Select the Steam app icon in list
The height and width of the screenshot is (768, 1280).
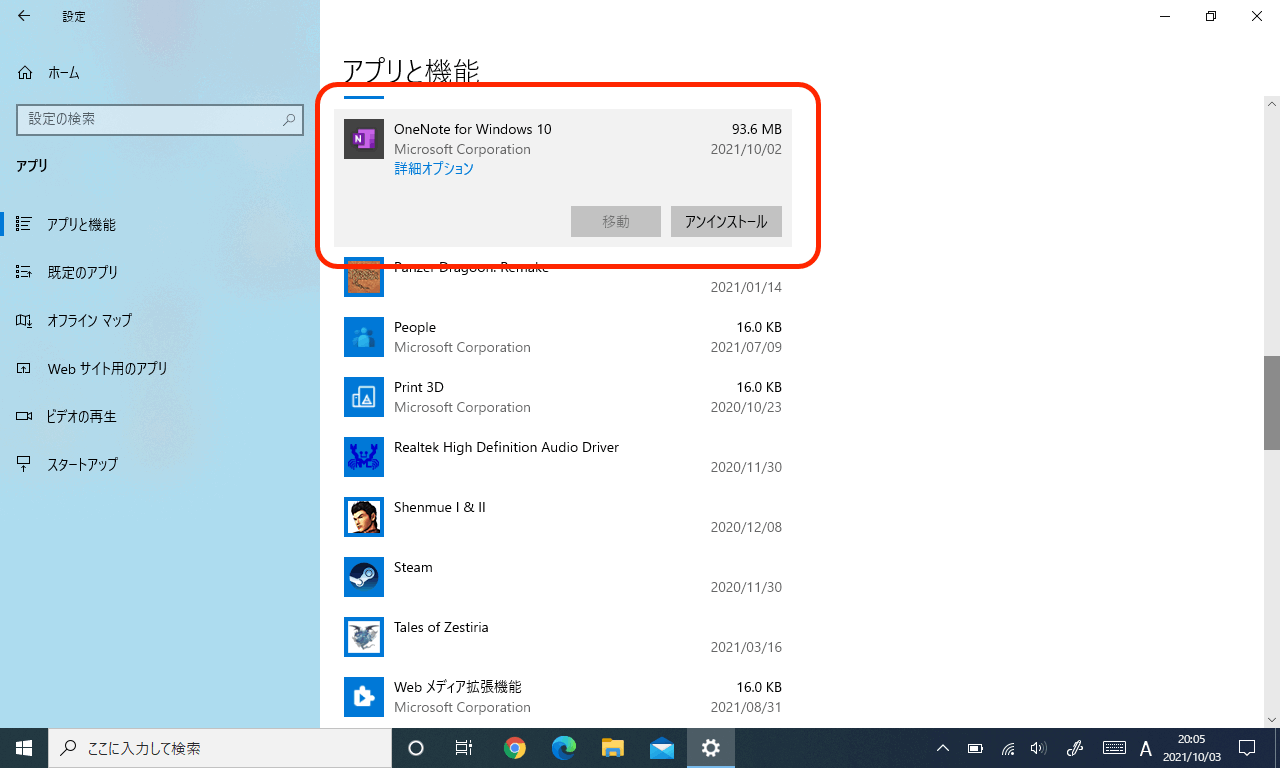(x=364, y=577)
